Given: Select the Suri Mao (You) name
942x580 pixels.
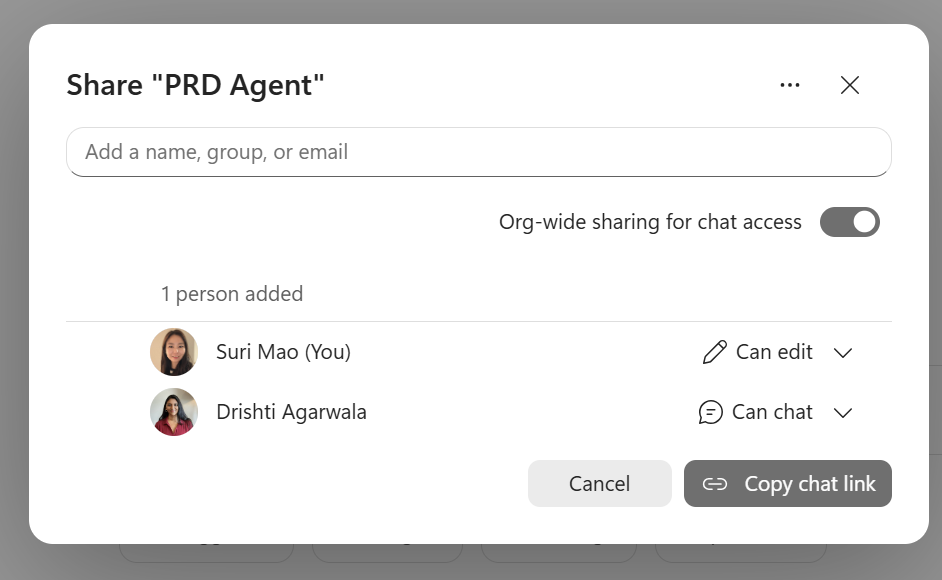Looking at the screenshot, I should pos(284,352).
